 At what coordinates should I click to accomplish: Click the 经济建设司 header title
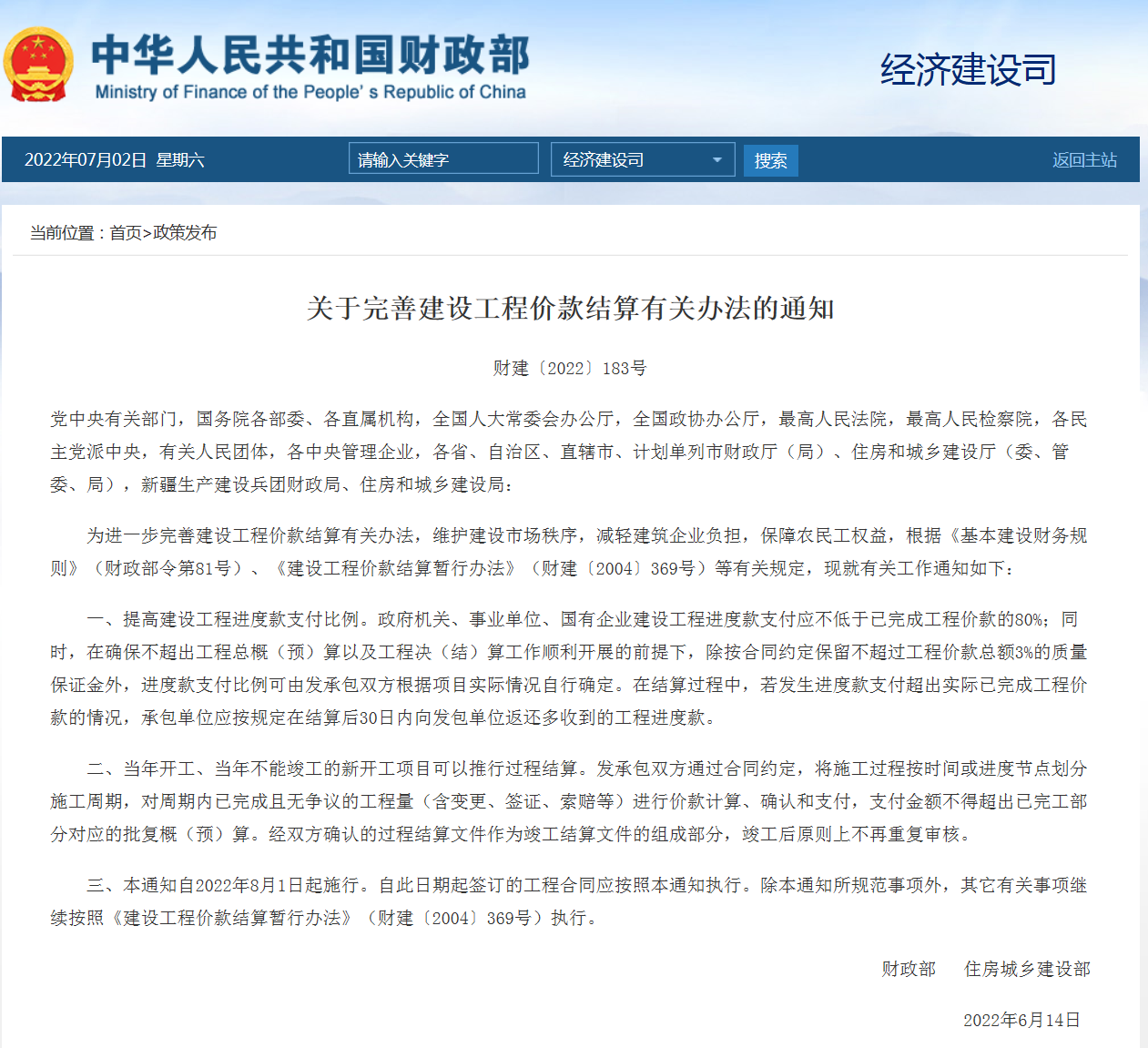click(968, 70)
